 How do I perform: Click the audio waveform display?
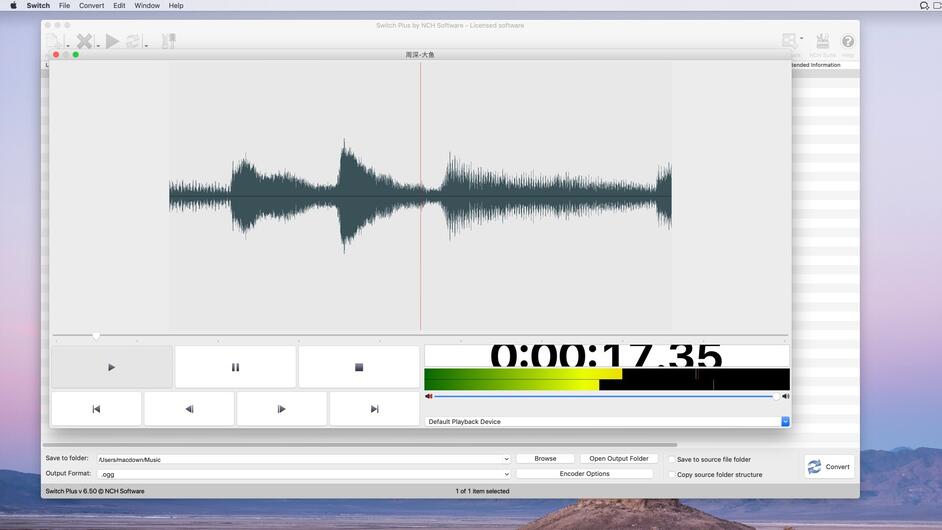420,195
